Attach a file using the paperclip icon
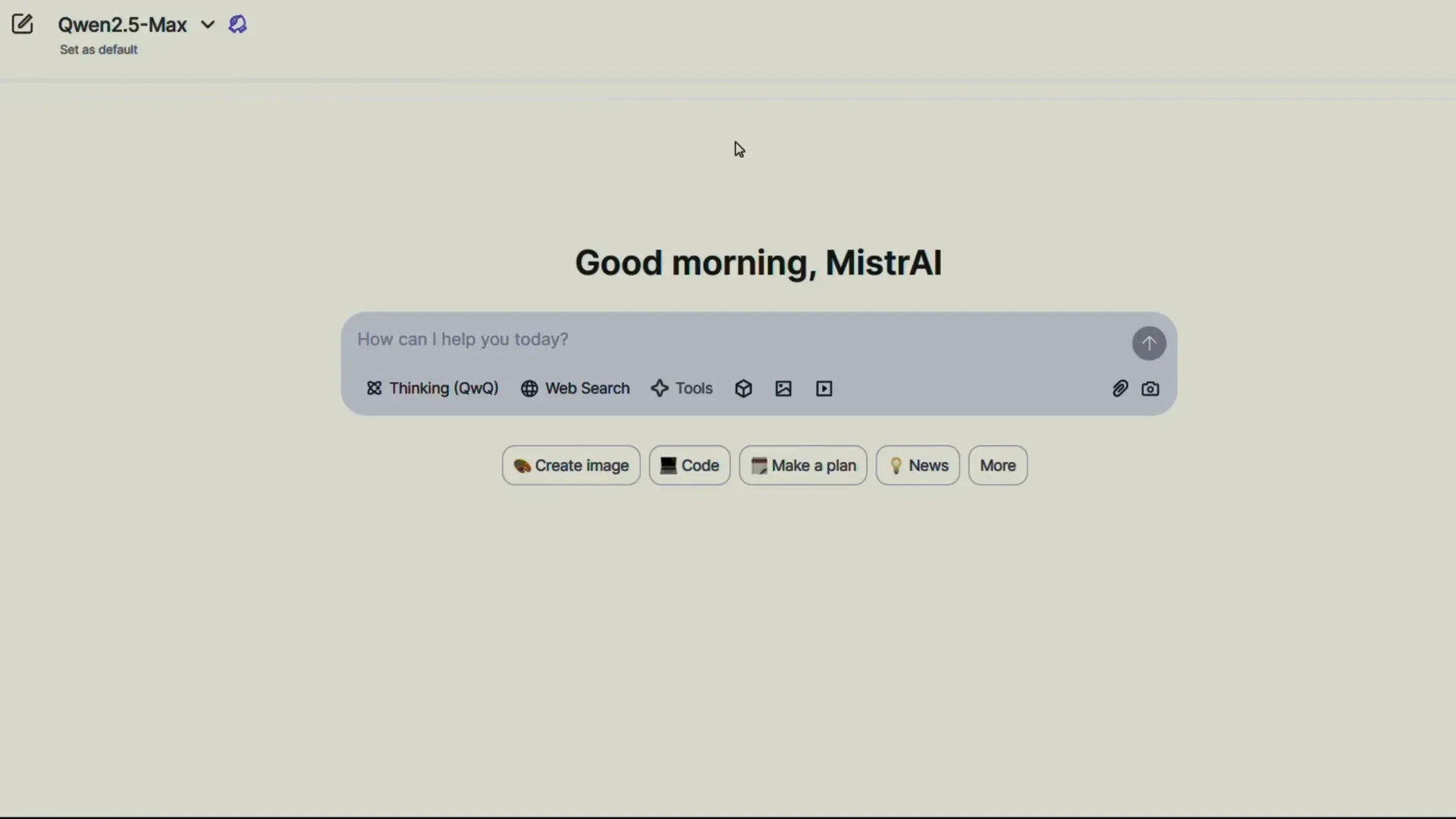The width and height of the screenshot is (1456, 819). pos(1120,388)
